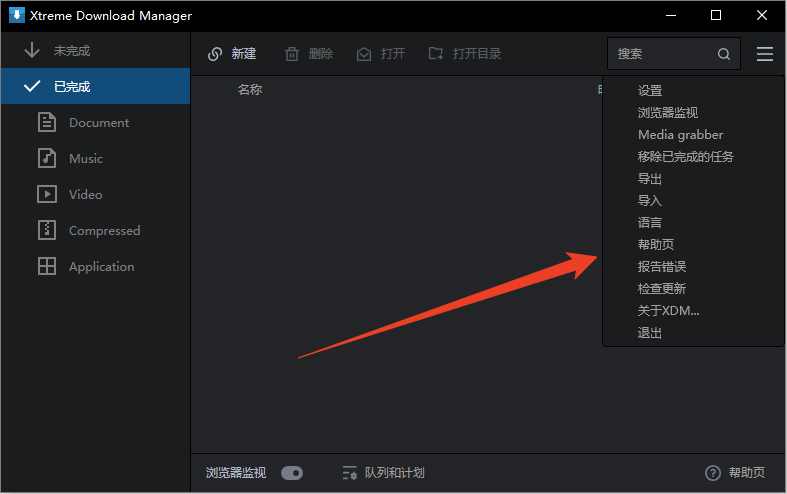Select the Application category icon
This screenshot has height=494, width=787.
[47, 266]
